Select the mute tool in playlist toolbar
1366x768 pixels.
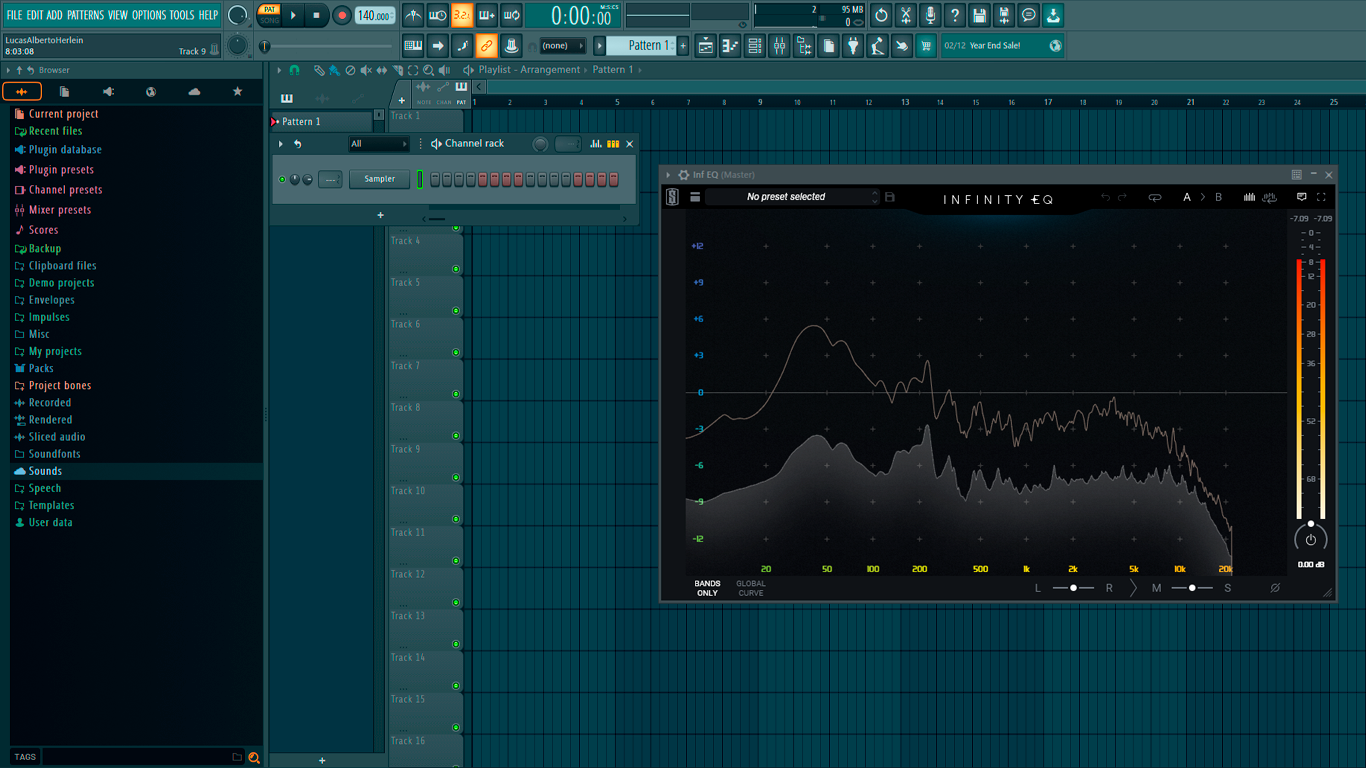[x=366, y=70]
